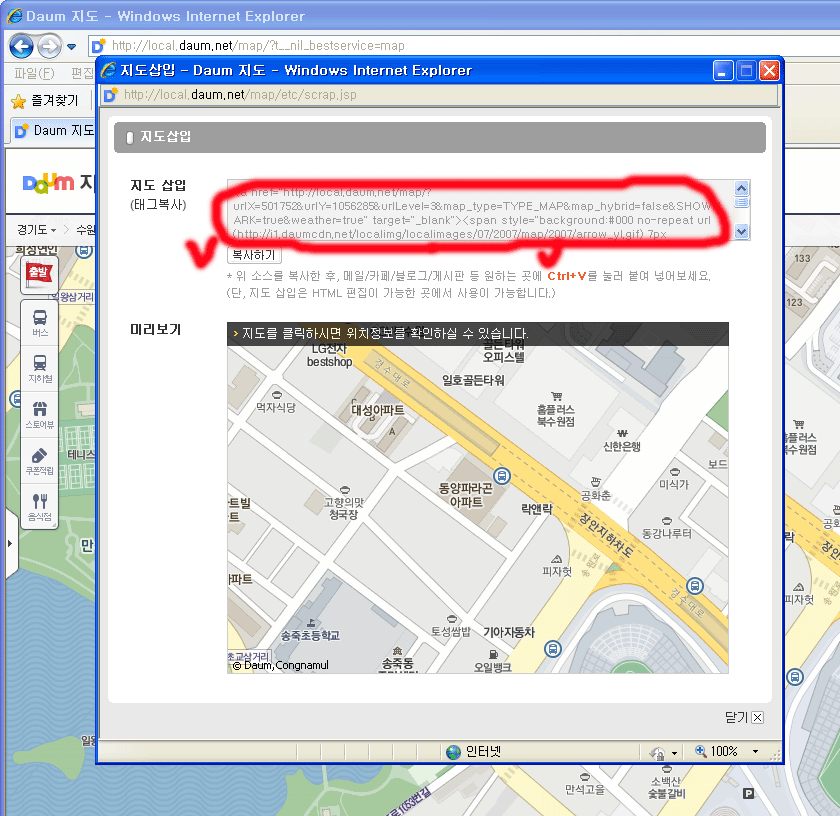Click the 인터넷 zone globe in status bar
Image resolution: width=840 pixels, height=816 pixels.
pos(453,752)
